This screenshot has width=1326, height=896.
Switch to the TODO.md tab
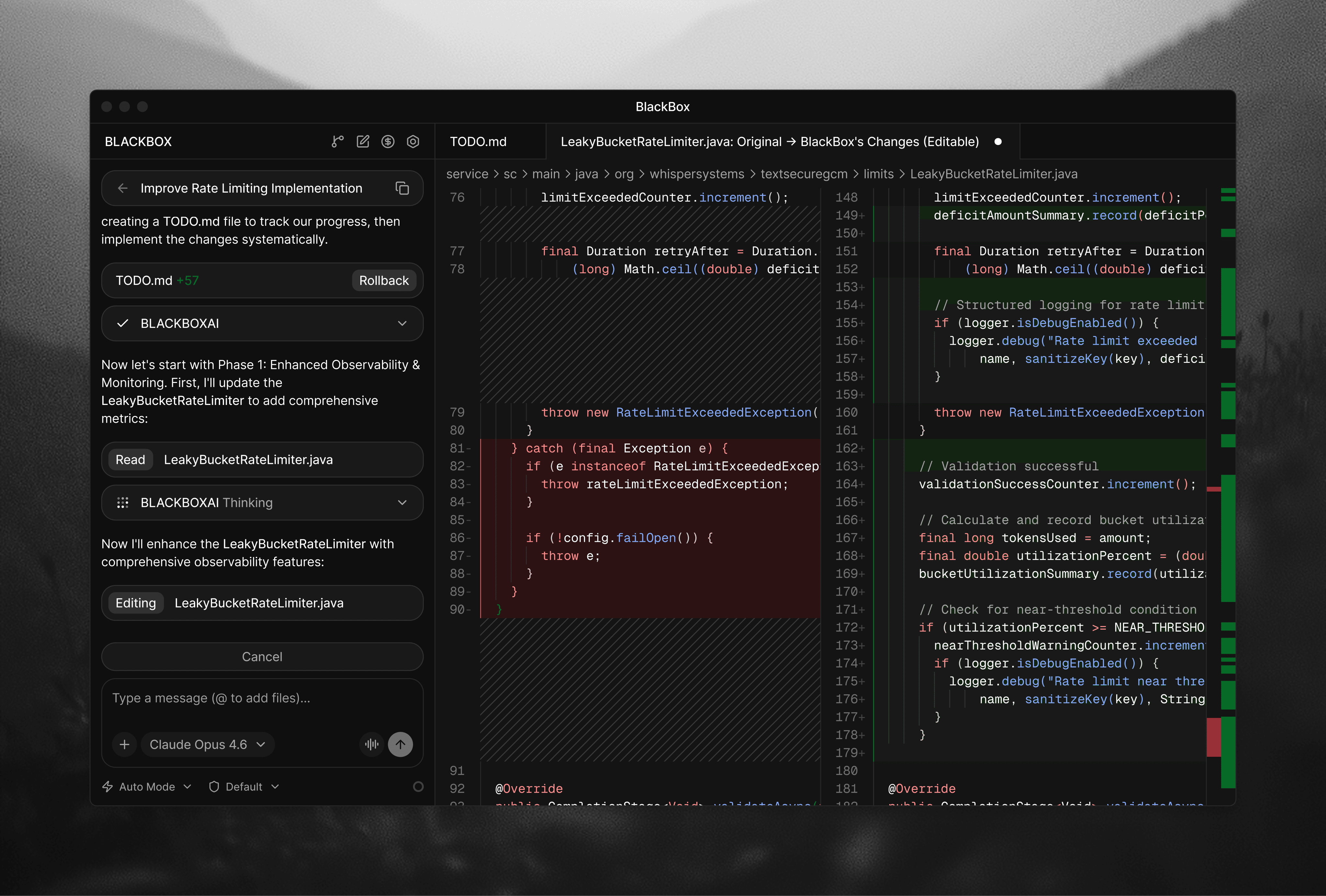point(478,141)
